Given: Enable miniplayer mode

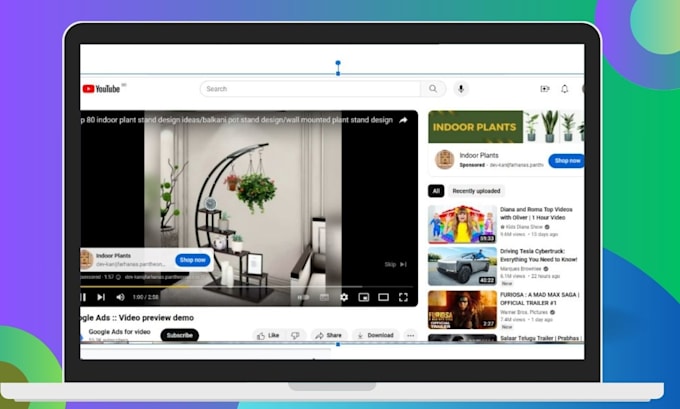Looking at the screenshot, I should click(364, 297).
